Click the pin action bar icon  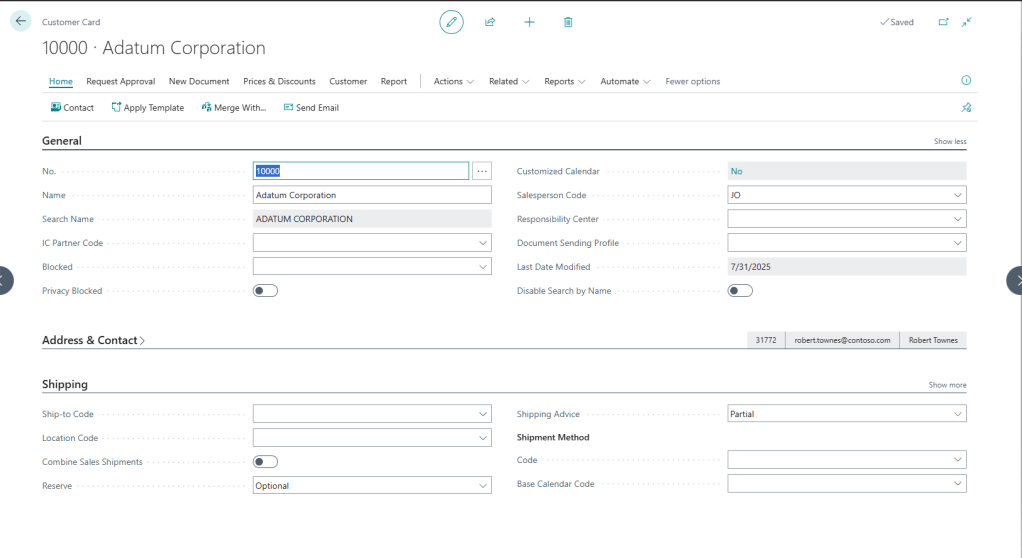(x=965, y=107)
